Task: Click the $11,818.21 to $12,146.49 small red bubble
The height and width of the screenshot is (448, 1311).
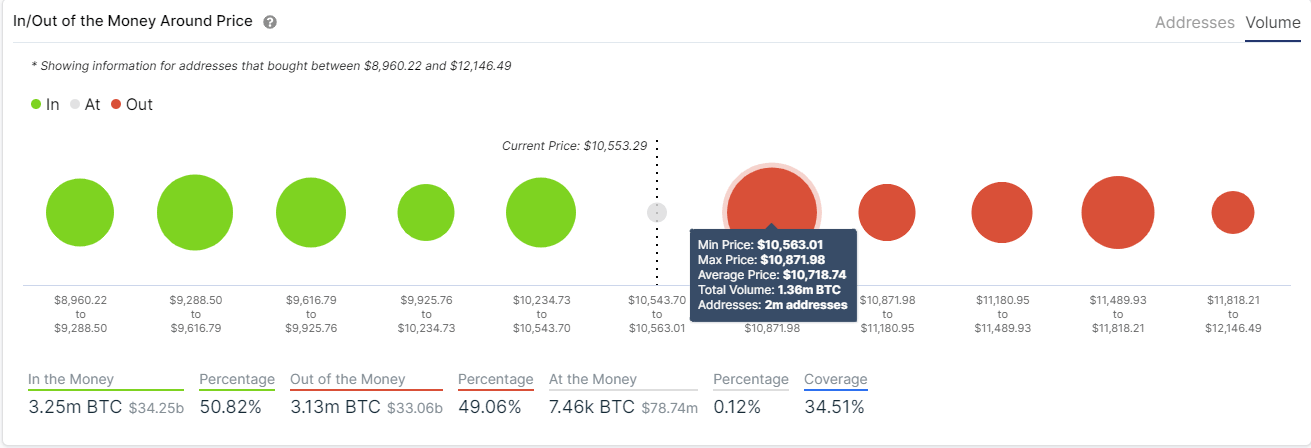Action: click(1233, 213)
